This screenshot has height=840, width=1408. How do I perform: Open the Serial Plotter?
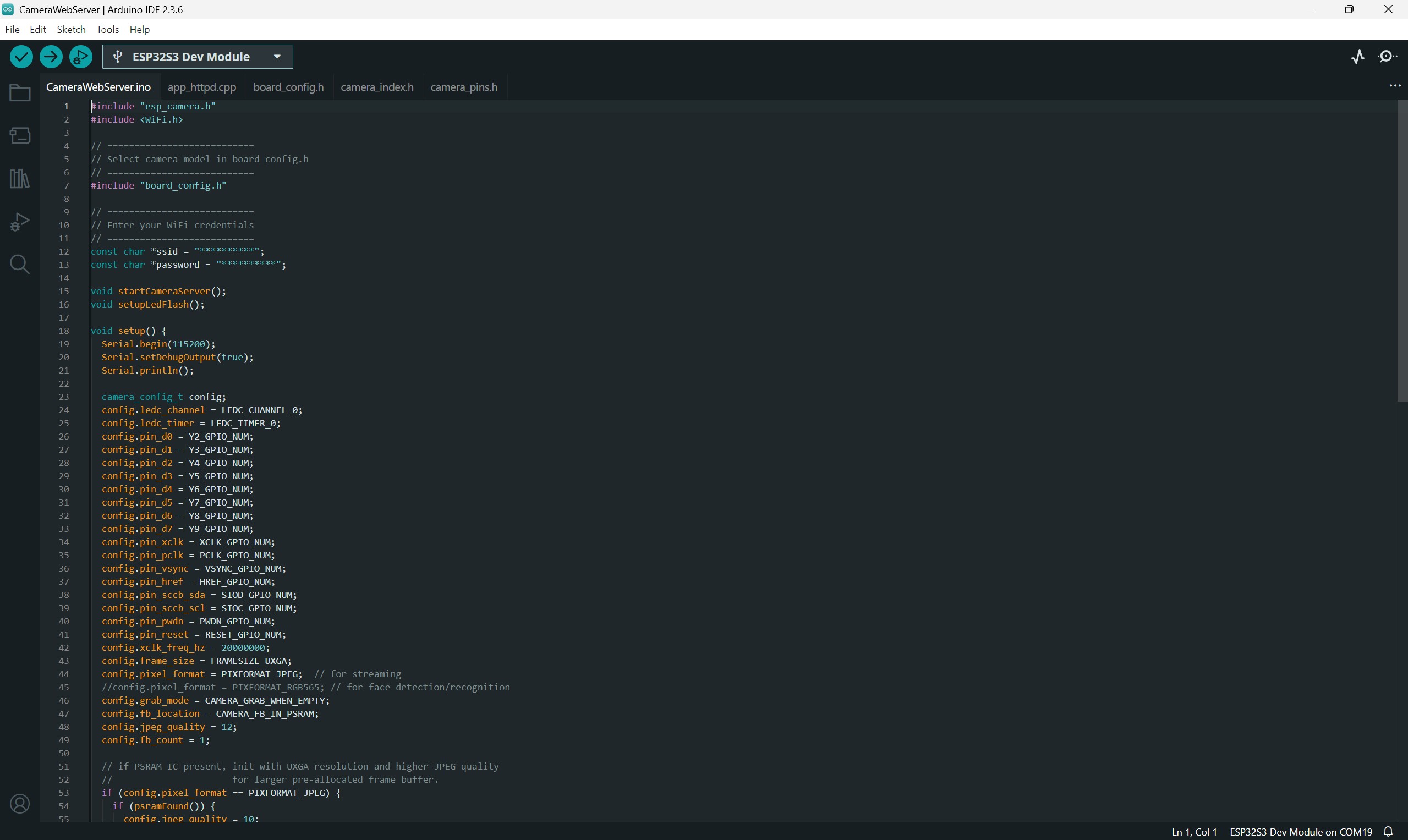(1357, 57)
